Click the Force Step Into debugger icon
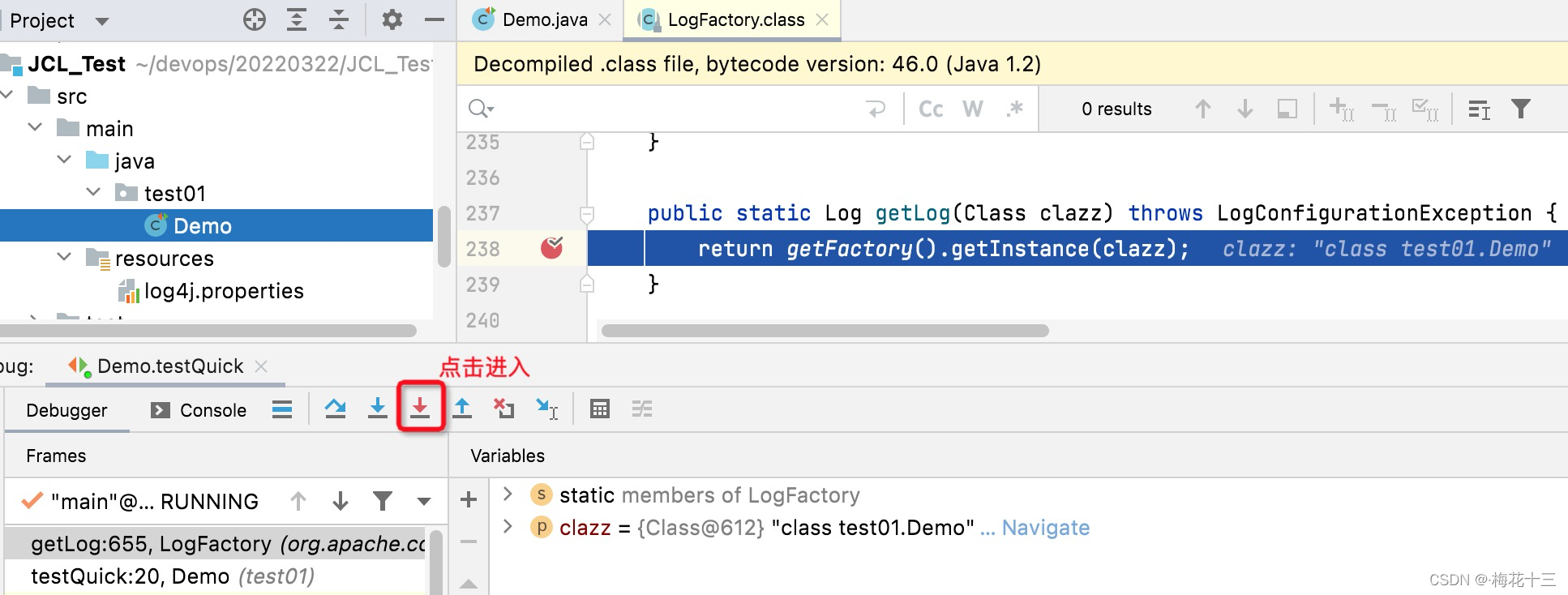The height and width of the screenshot is (595, 1568). click(x=420, y=408)
